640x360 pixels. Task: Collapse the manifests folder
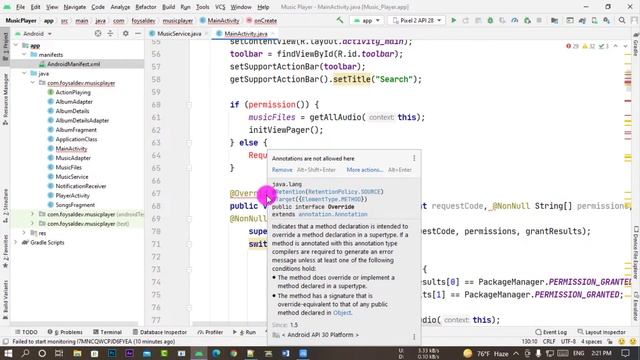coord(24,55)
